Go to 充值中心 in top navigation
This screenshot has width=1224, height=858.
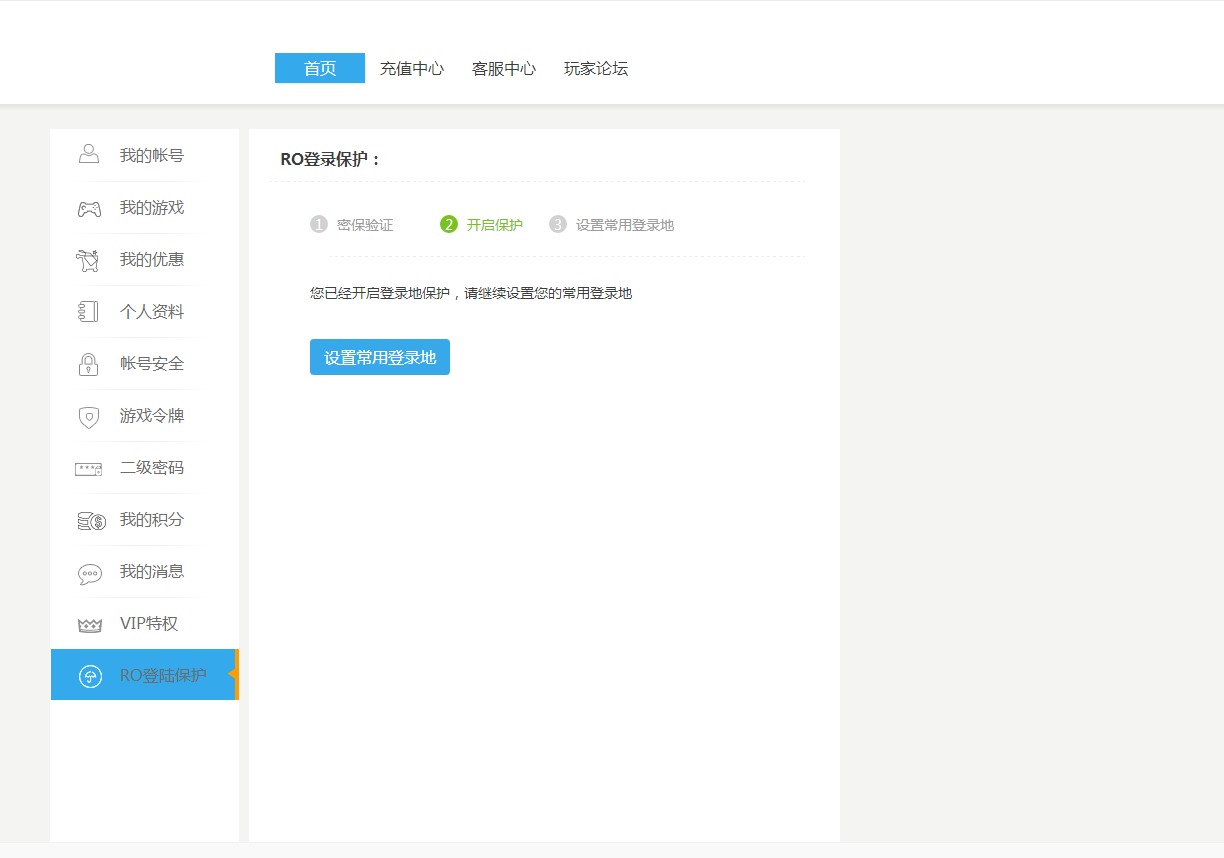click(x=412, y=69)
